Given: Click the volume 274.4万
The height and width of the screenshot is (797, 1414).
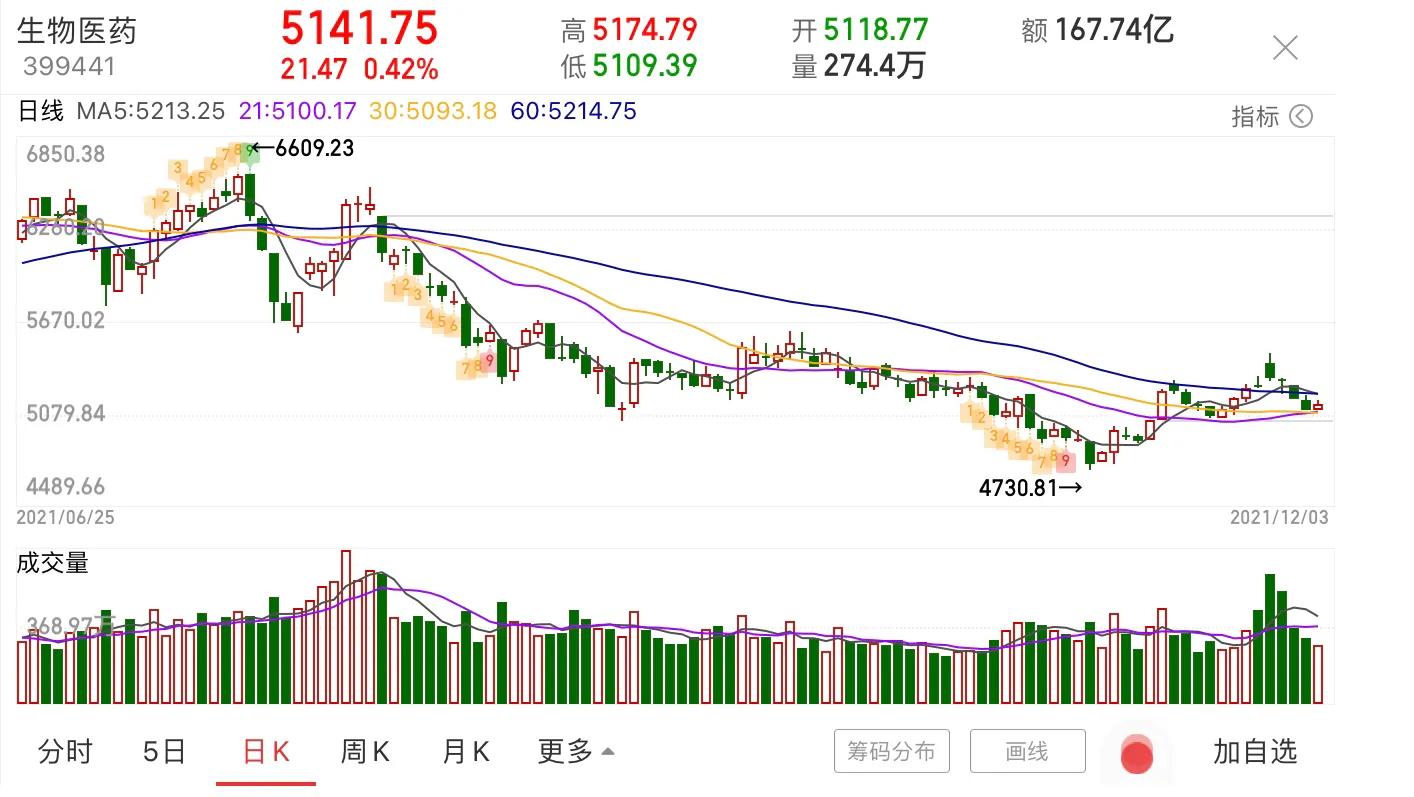Looking at the screenshot, I should point(874,66).
